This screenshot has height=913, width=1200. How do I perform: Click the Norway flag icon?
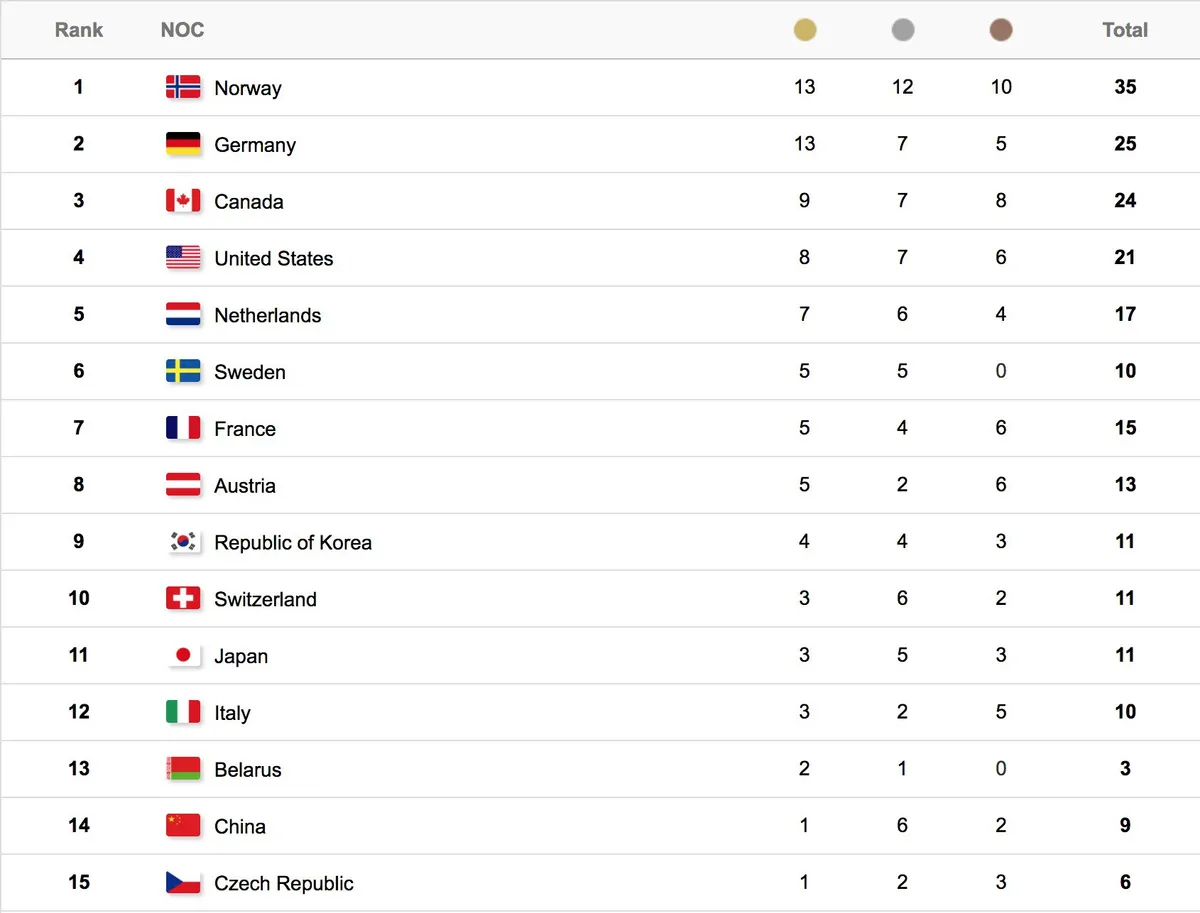point(183,87)
